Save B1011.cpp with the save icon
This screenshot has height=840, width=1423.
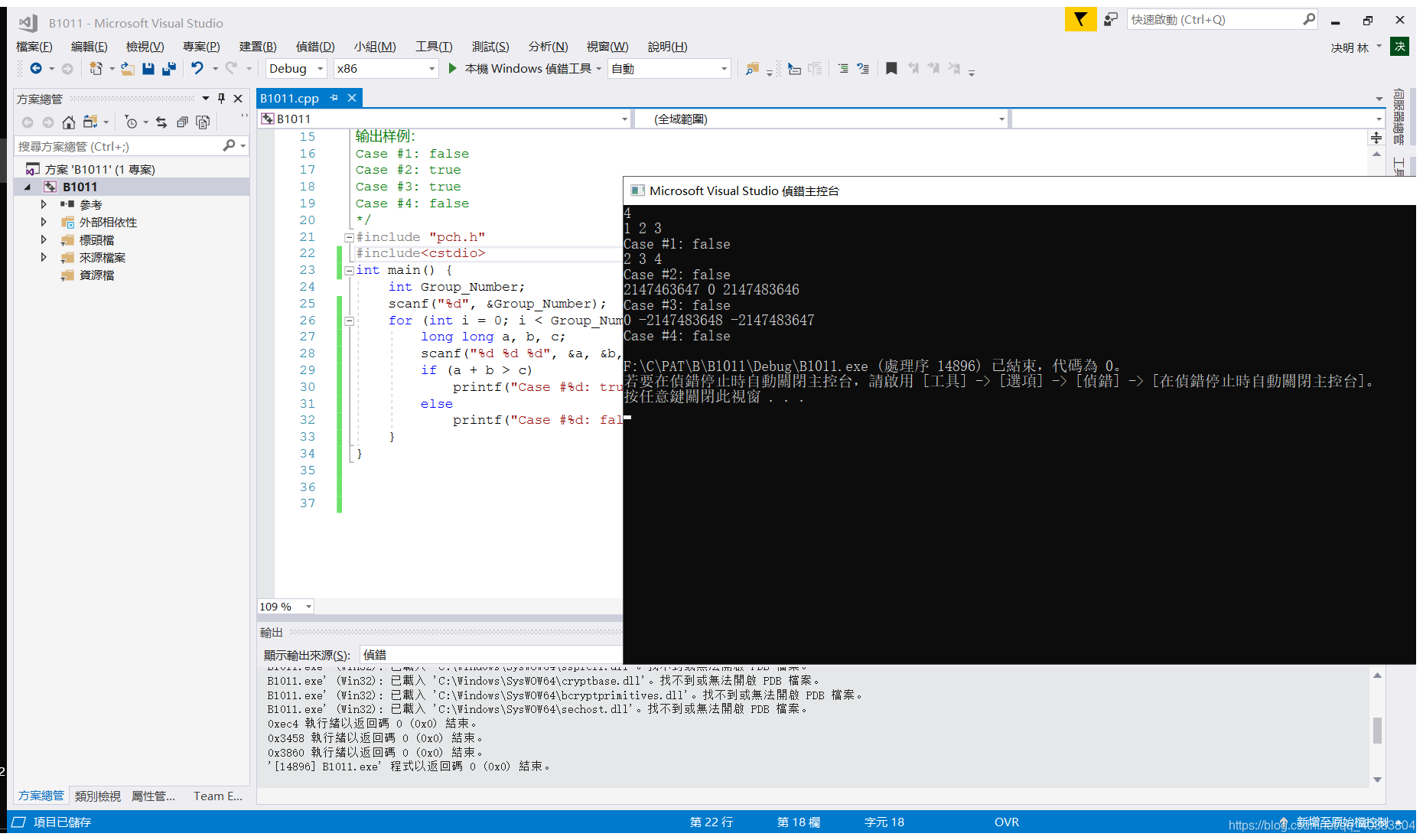[x=148, y=69]
